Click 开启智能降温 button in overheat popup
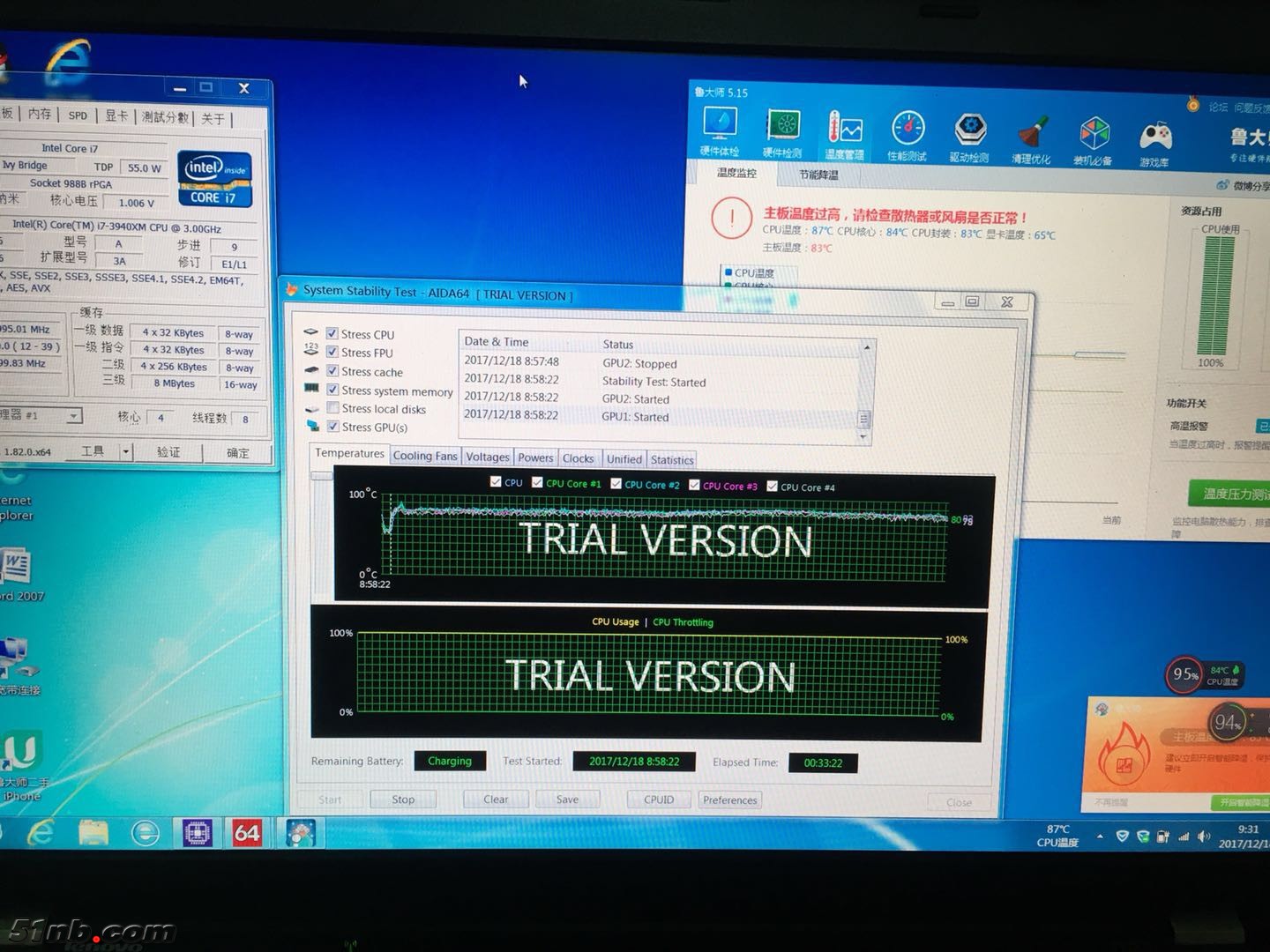This screenshot has height=952, width=1270. pyautogui.click(x=1241, y=802)
